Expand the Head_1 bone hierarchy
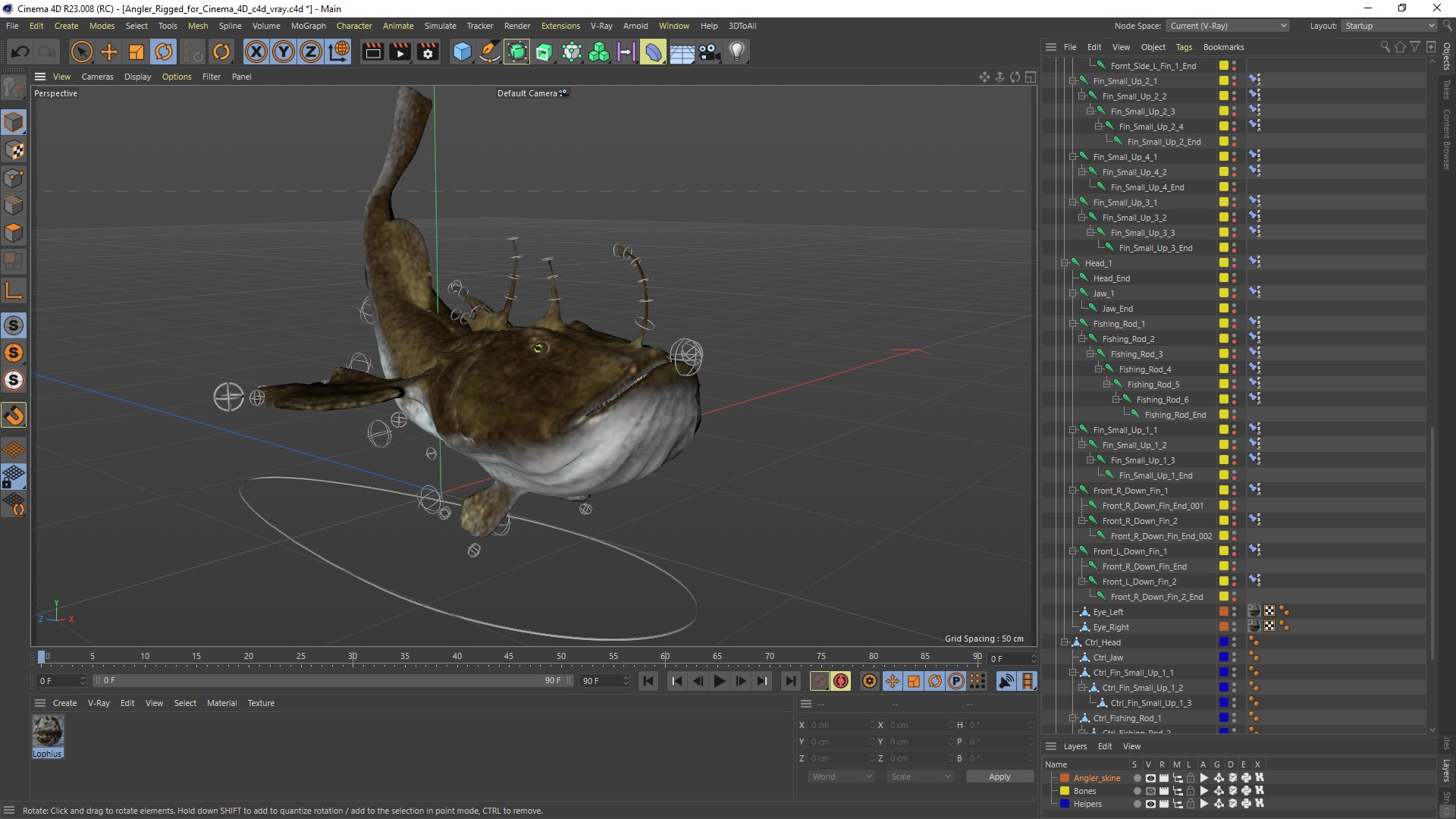Viewport: 1456px width, 819px height. pyautogui.click(x=1065, y=263)
